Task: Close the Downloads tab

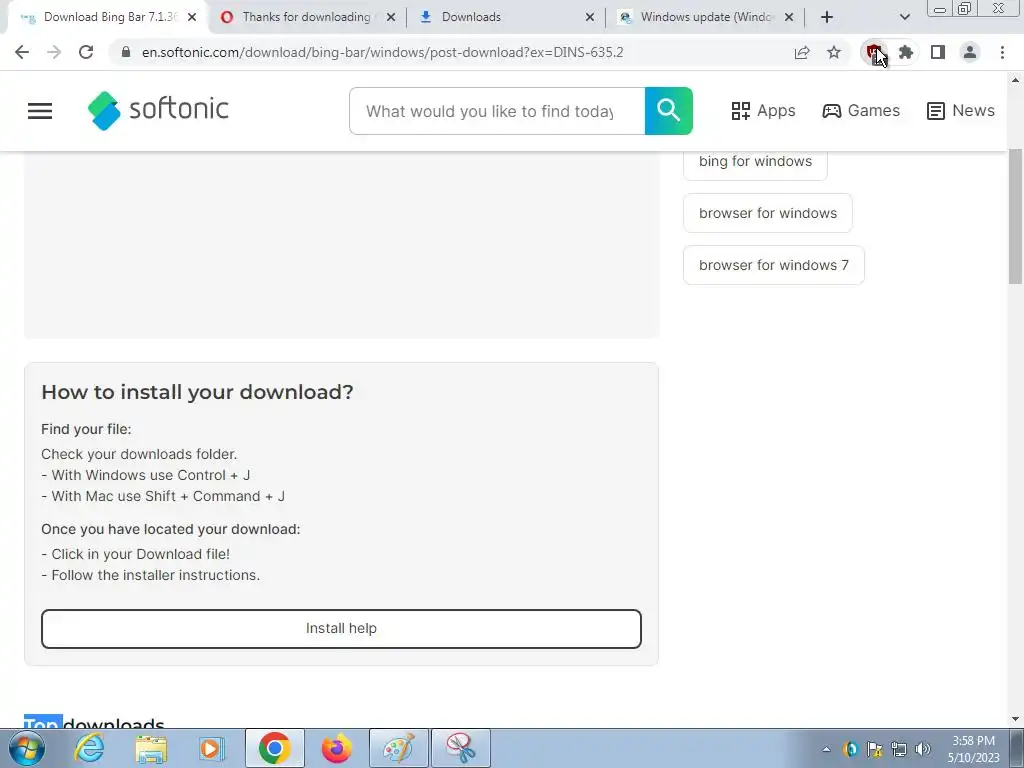Action: pos(590,17)
